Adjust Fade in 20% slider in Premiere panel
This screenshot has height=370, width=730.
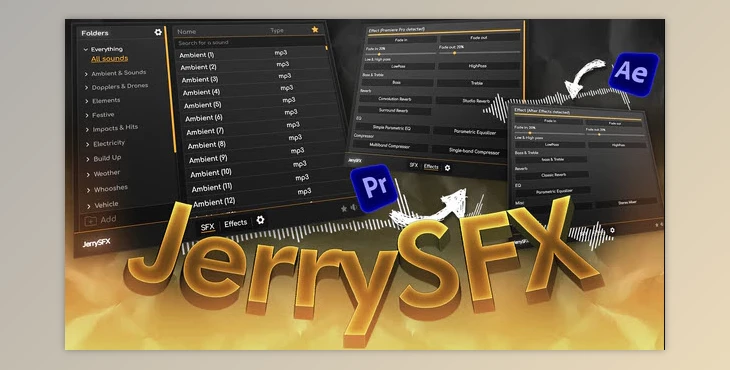[x=400, y=54]
